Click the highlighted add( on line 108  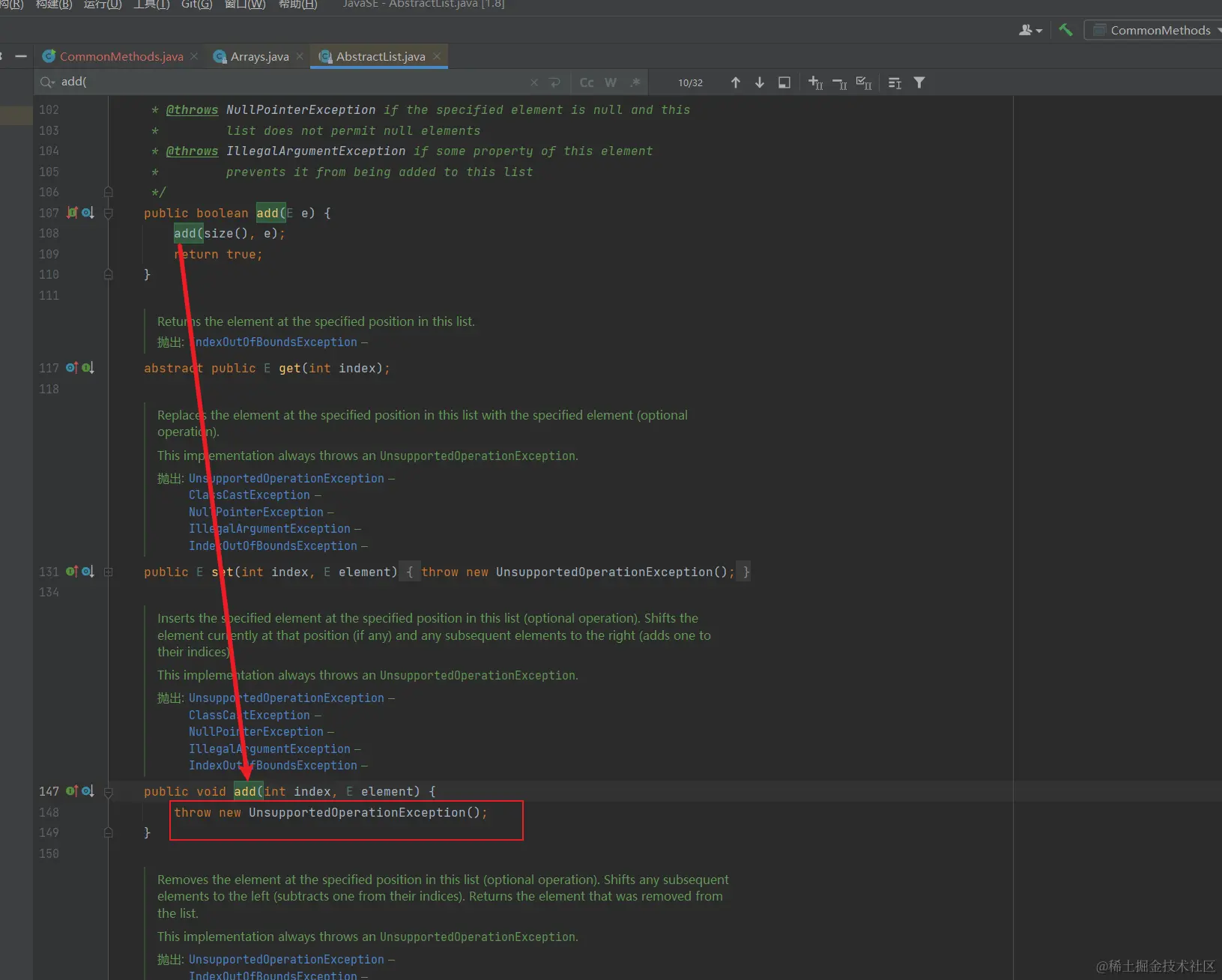(189, 234)
